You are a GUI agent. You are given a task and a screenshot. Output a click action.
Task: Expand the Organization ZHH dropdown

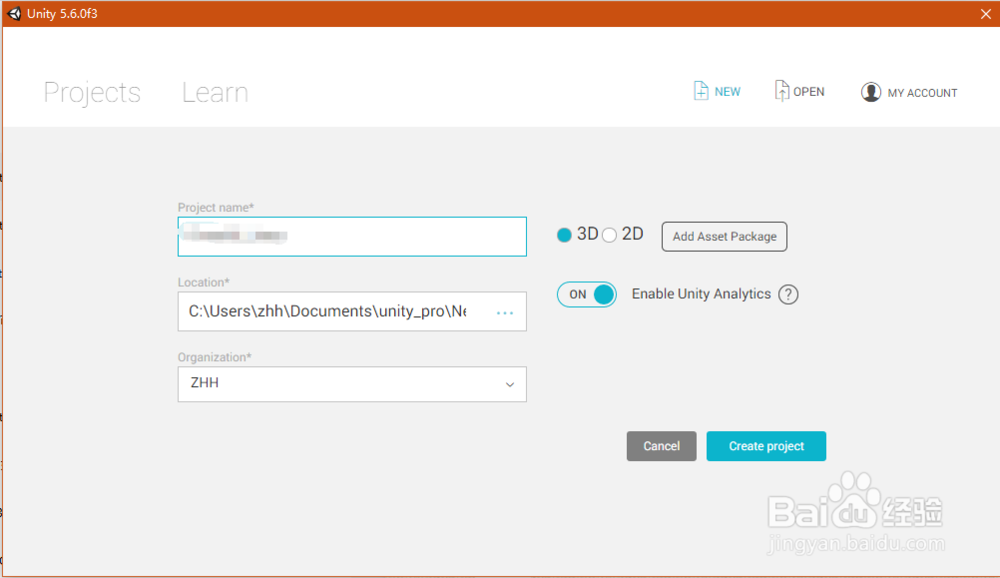click(x=352, y=384)
